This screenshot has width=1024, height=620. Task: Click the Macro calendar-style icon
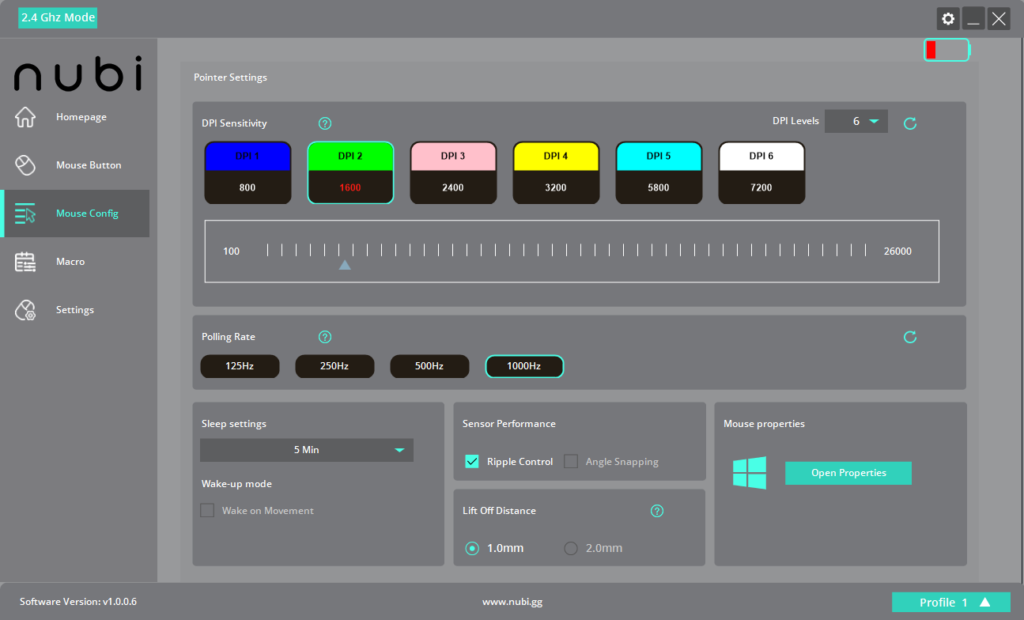coord(25,262)
